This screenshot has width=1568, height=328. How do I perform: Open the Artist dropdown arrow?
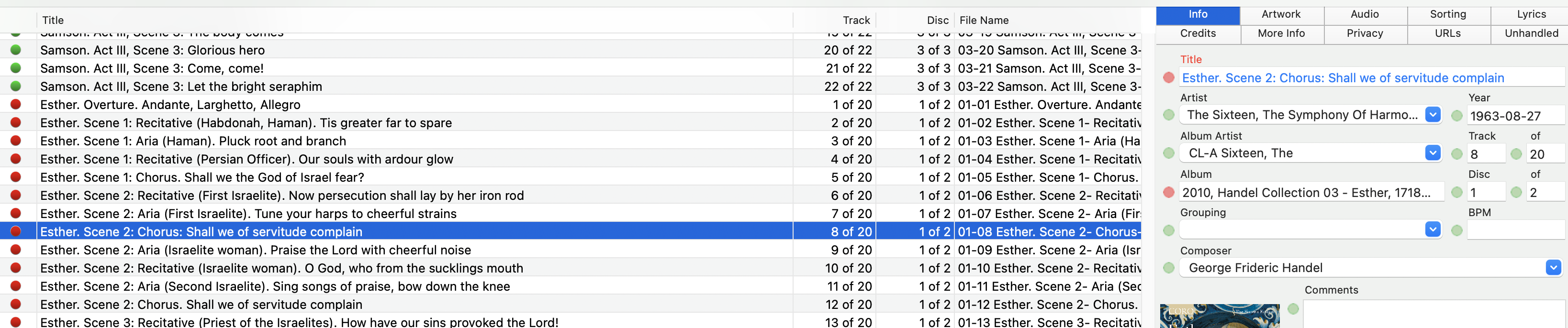[1432, 114]
